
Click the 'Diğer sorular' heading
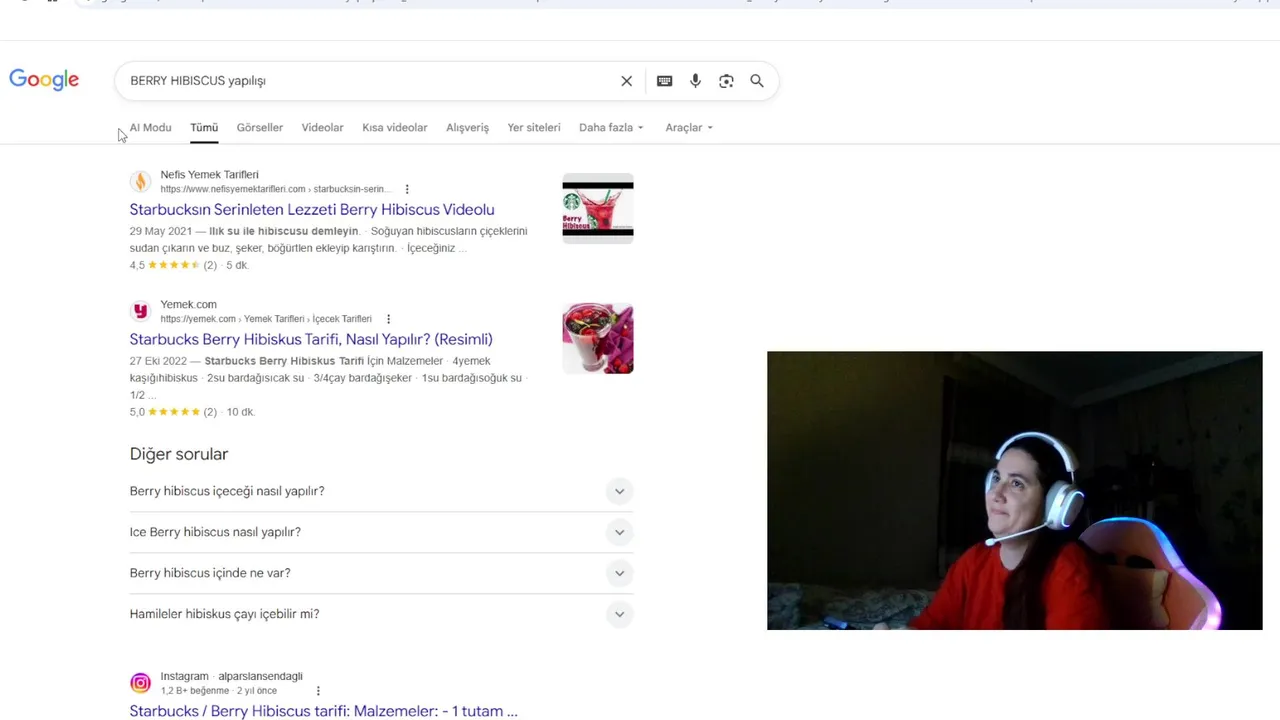coord(179,454)
